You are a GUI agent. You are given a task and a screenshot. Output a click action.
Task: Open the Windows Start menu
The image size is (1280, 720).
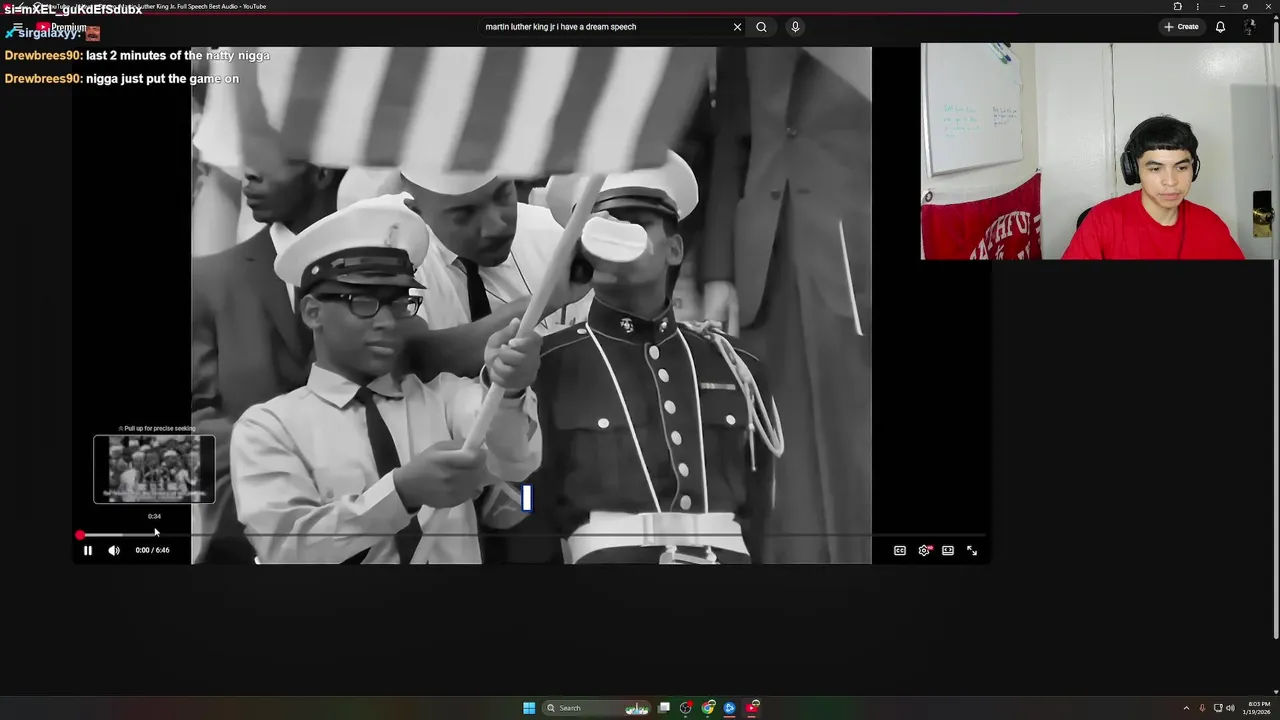click(x=529, y=708)
